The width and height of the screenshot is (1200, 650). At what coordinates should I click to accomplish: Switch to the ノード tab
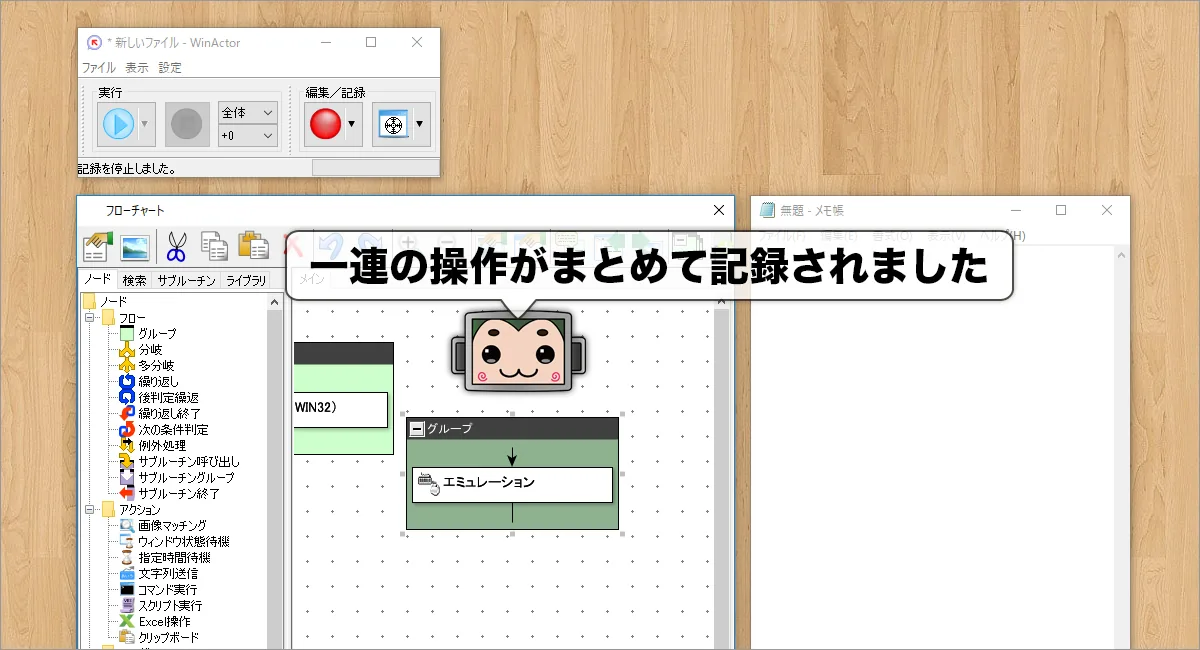click(x=98, y=279)
